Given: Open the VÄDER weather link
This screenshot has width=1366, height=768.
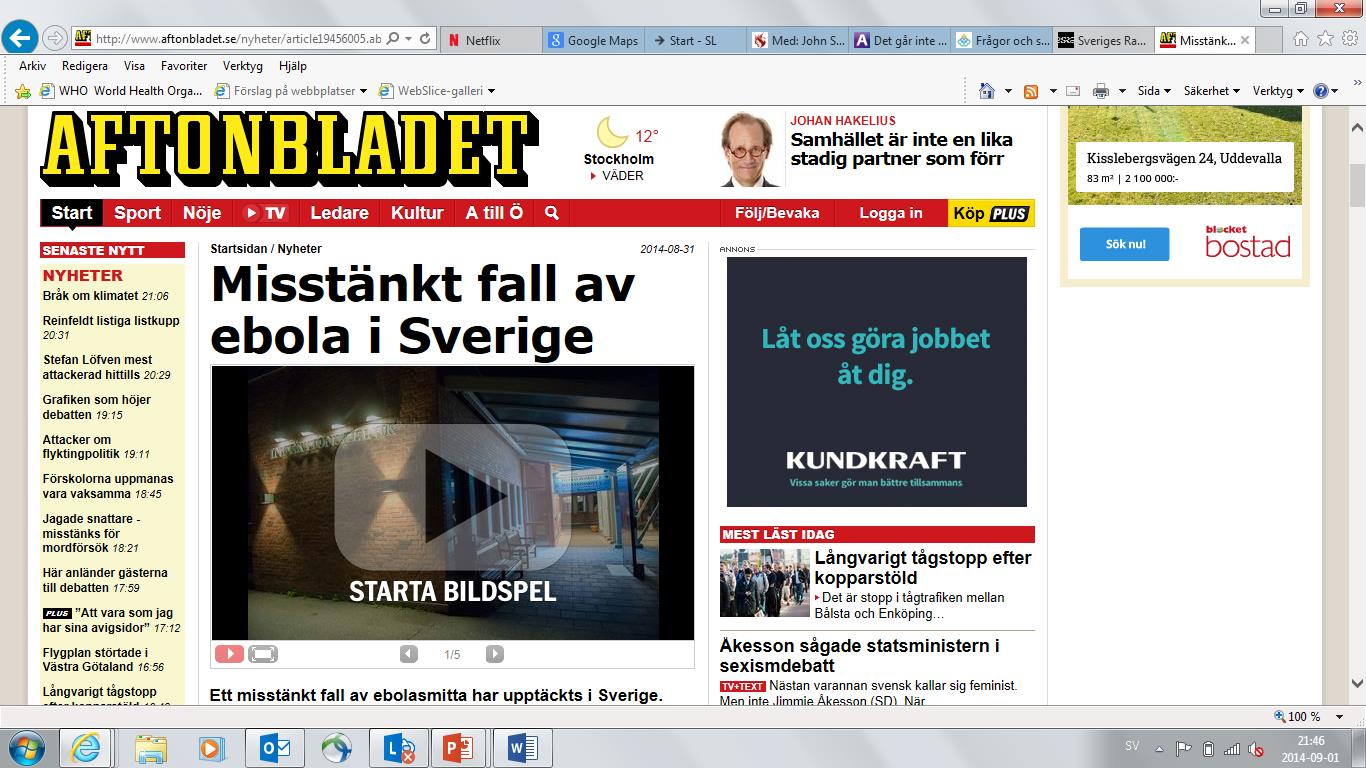Looking at the screenshot, I should (x=622, y=176).
